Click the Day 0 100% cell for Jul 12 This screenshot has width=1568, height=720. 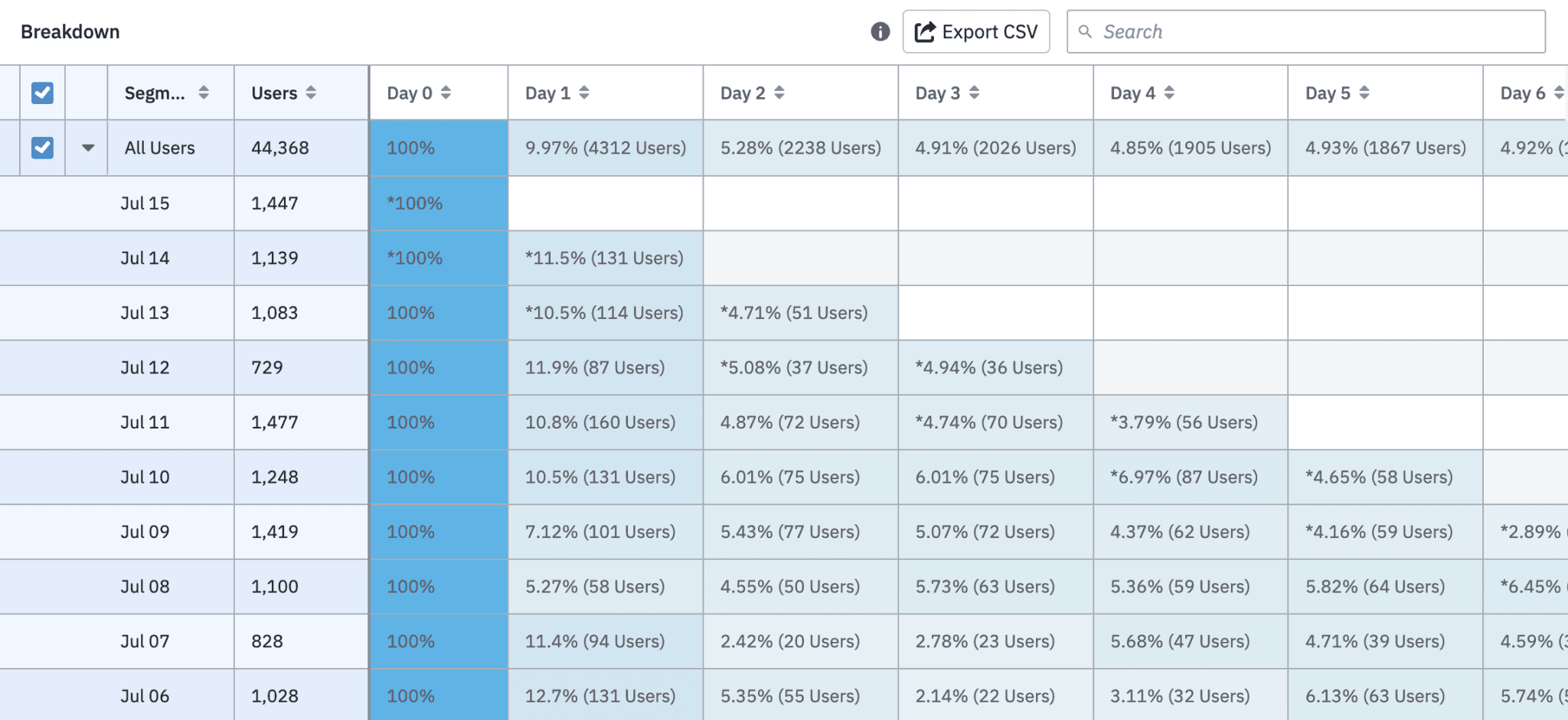click(439, 367)
